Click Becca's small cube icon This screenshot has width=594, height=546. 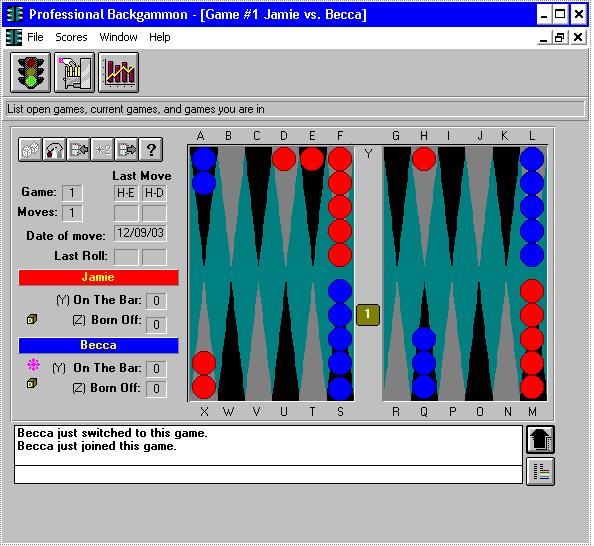coord(32,384)
